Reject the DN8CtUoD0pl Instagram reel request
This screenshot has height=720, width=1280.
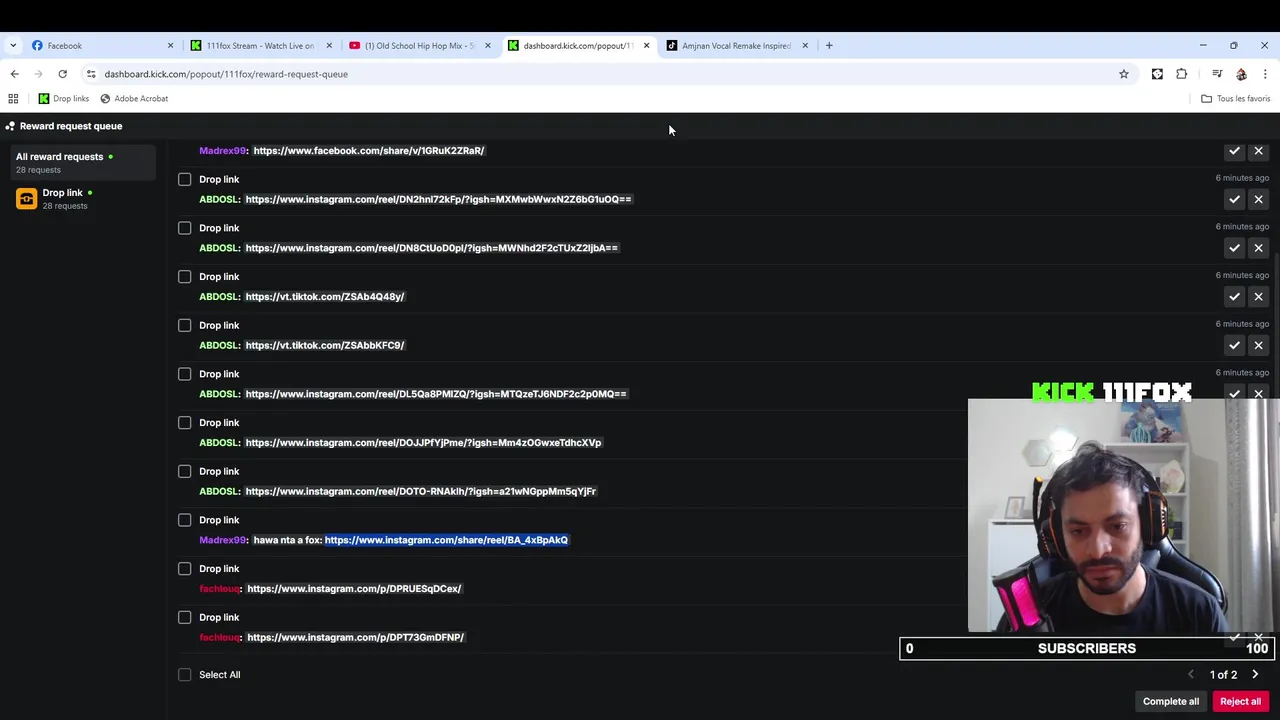[x=1258, y=248]
